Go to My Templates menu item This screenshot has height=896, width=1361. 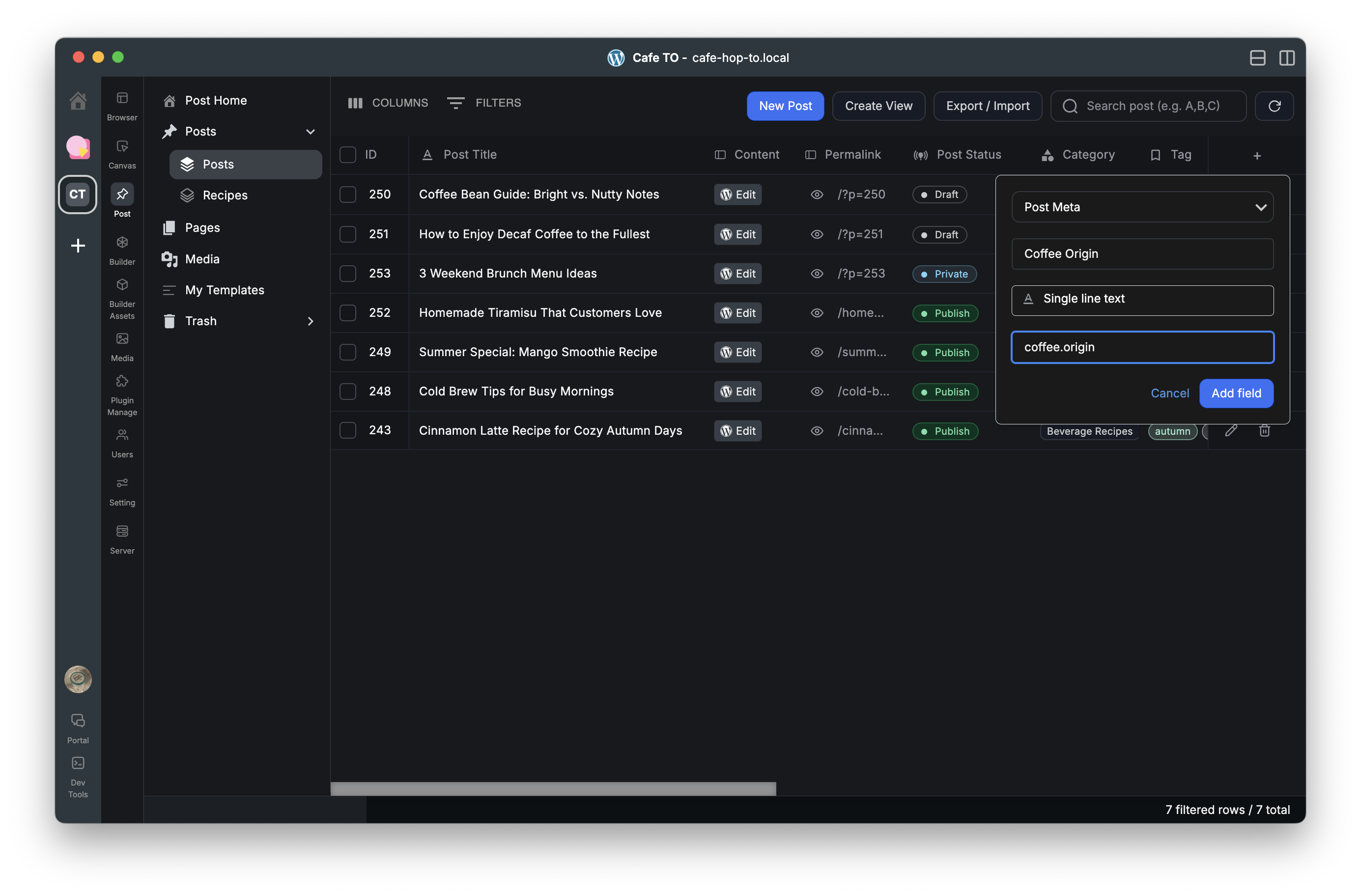224,290
